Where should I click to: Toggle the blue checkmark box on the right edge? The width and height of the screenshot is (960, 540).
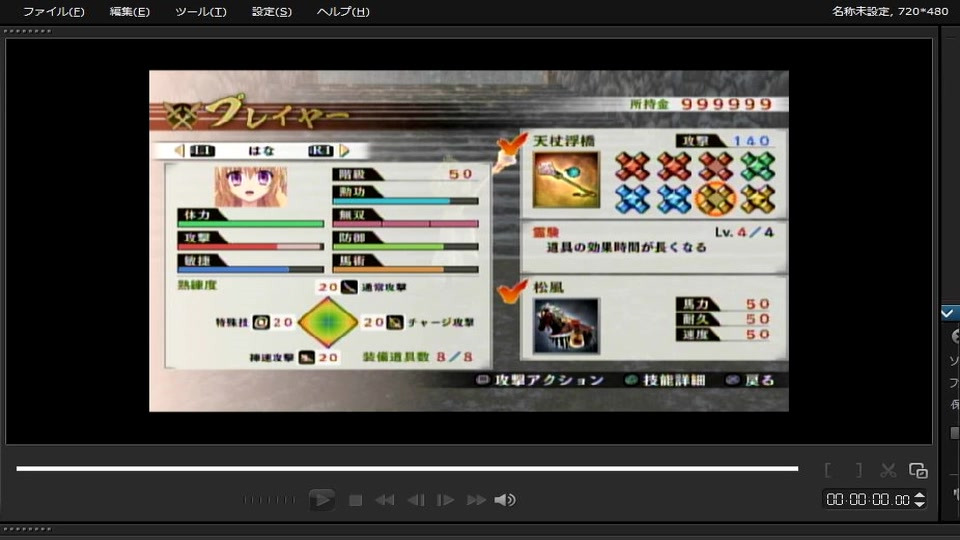point(950,313)
